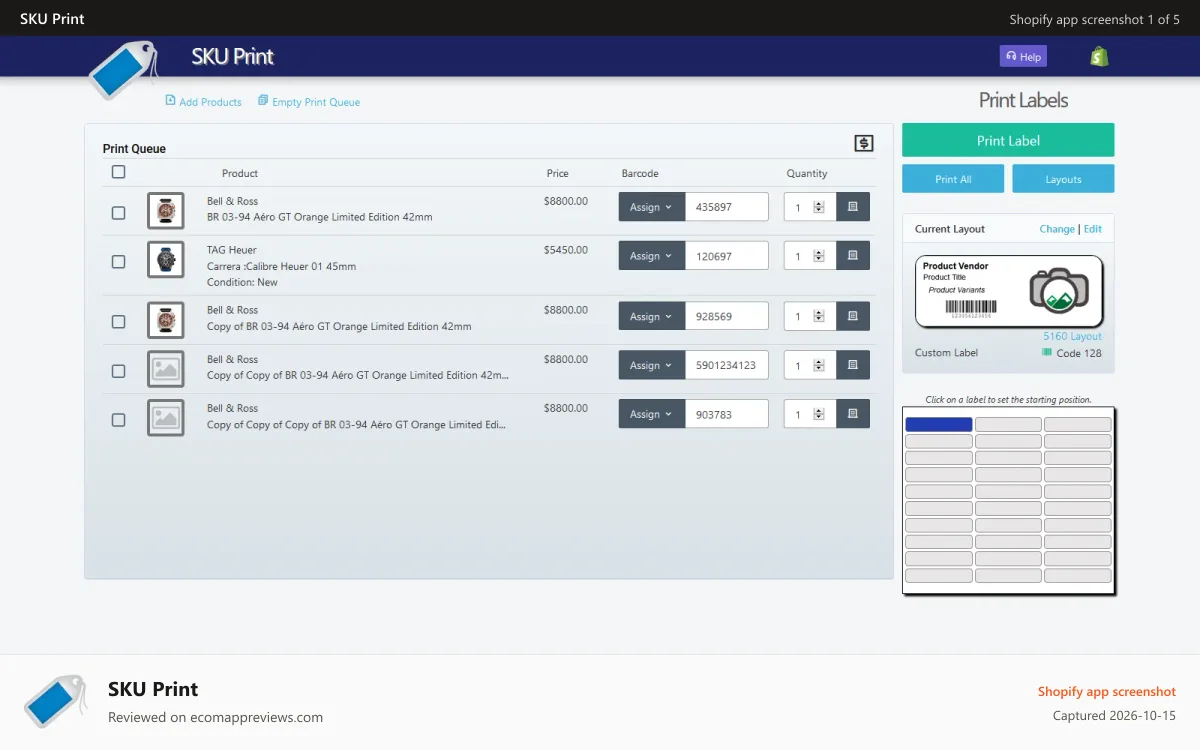Viewport: 1200px width, 750px height.
Task: Click the Product column header
Action: point(240,173)
